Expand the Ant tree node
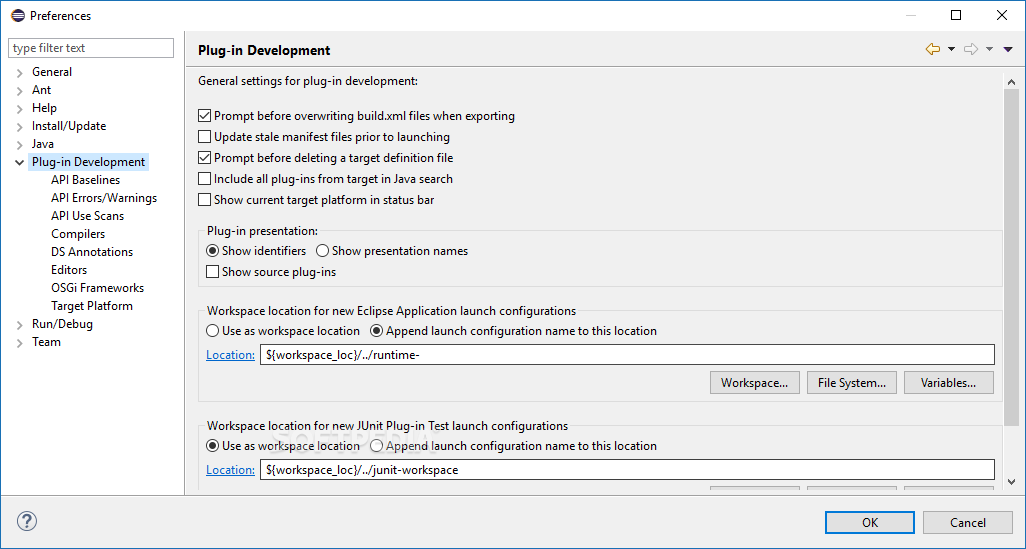Image resolution: width=1026 pixels, height=549 pixels. click(20, 90)
